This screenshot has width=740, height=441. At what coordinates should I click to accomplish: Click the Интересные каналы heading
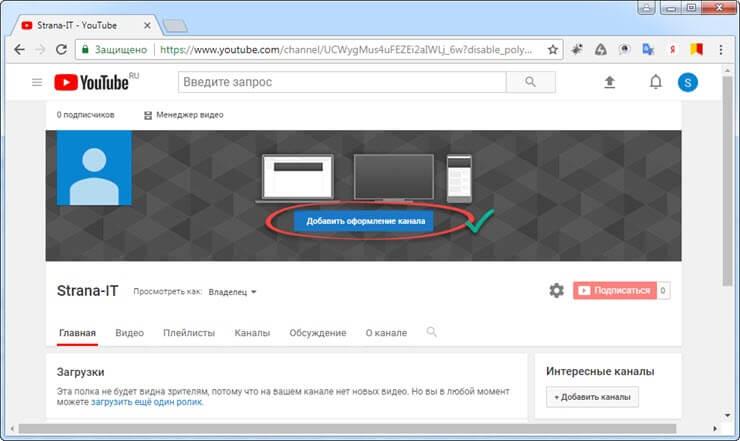coord(600,372)
